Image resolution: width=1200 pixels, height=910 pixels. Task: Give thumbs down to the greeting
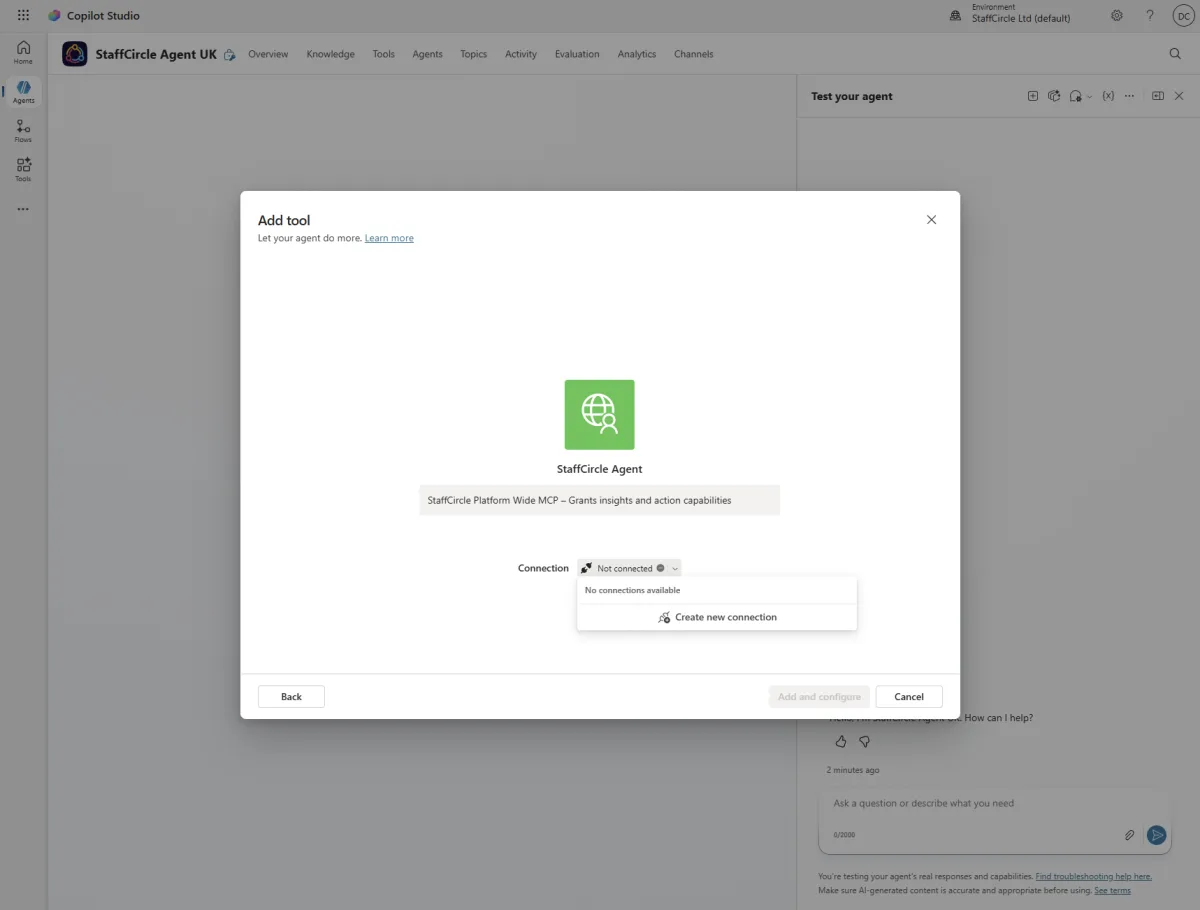click(865, 742)
